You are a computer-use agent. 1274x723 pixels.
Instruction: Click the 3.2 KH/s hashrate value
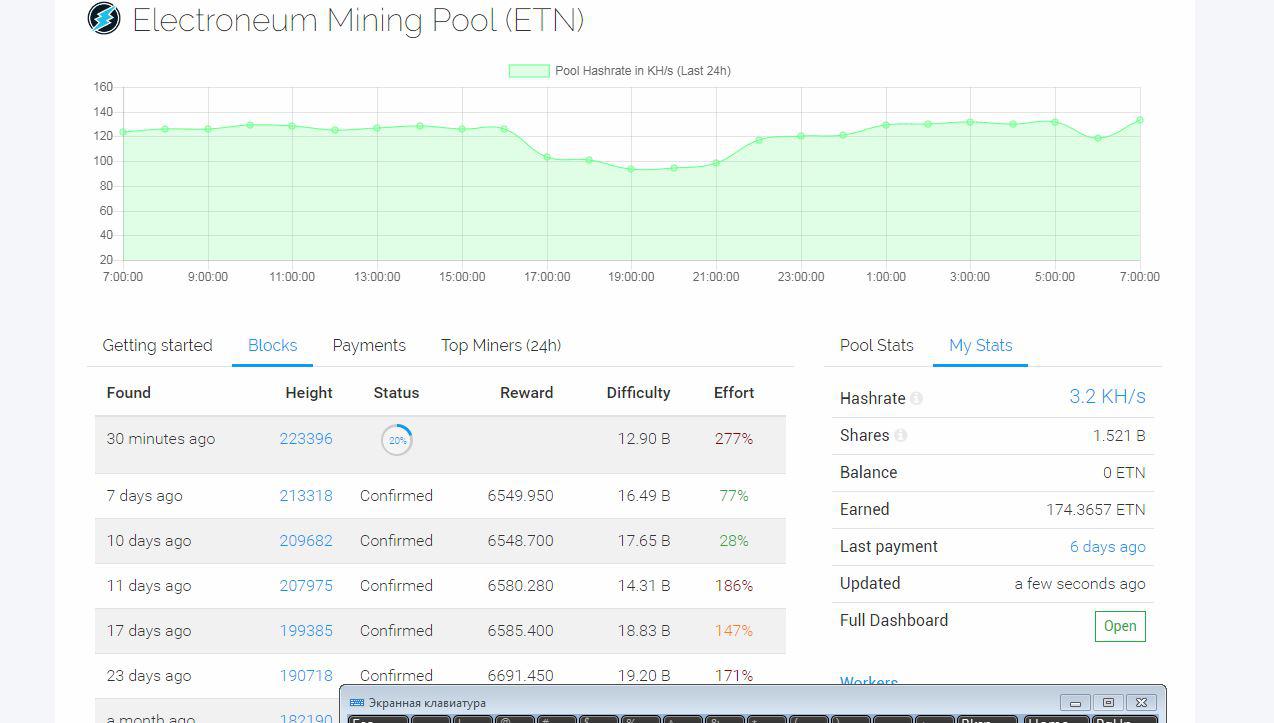[x=1107, y=397]
